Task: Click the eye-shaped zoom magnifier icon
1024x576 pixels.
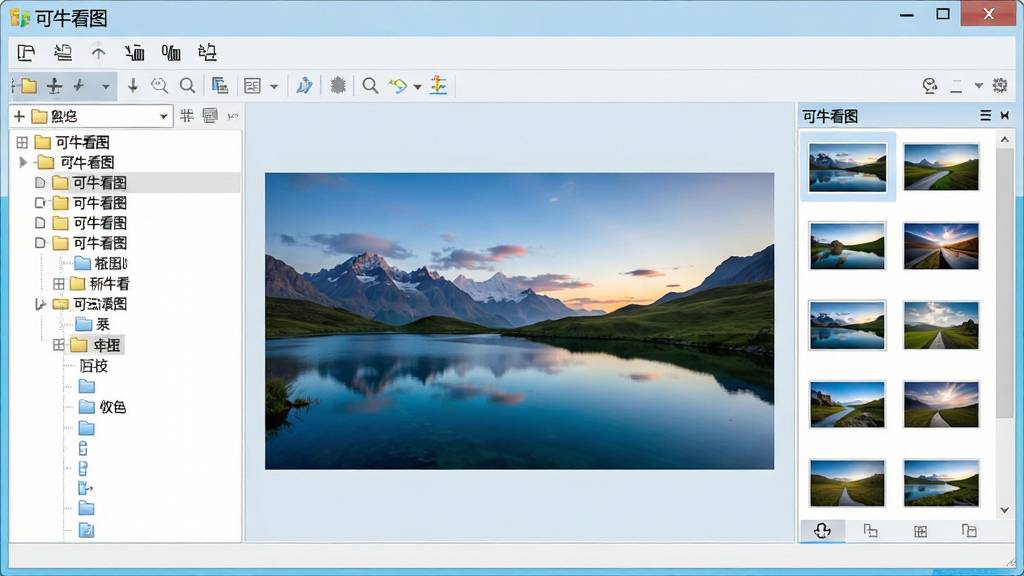Action: (x=159, y=86)
